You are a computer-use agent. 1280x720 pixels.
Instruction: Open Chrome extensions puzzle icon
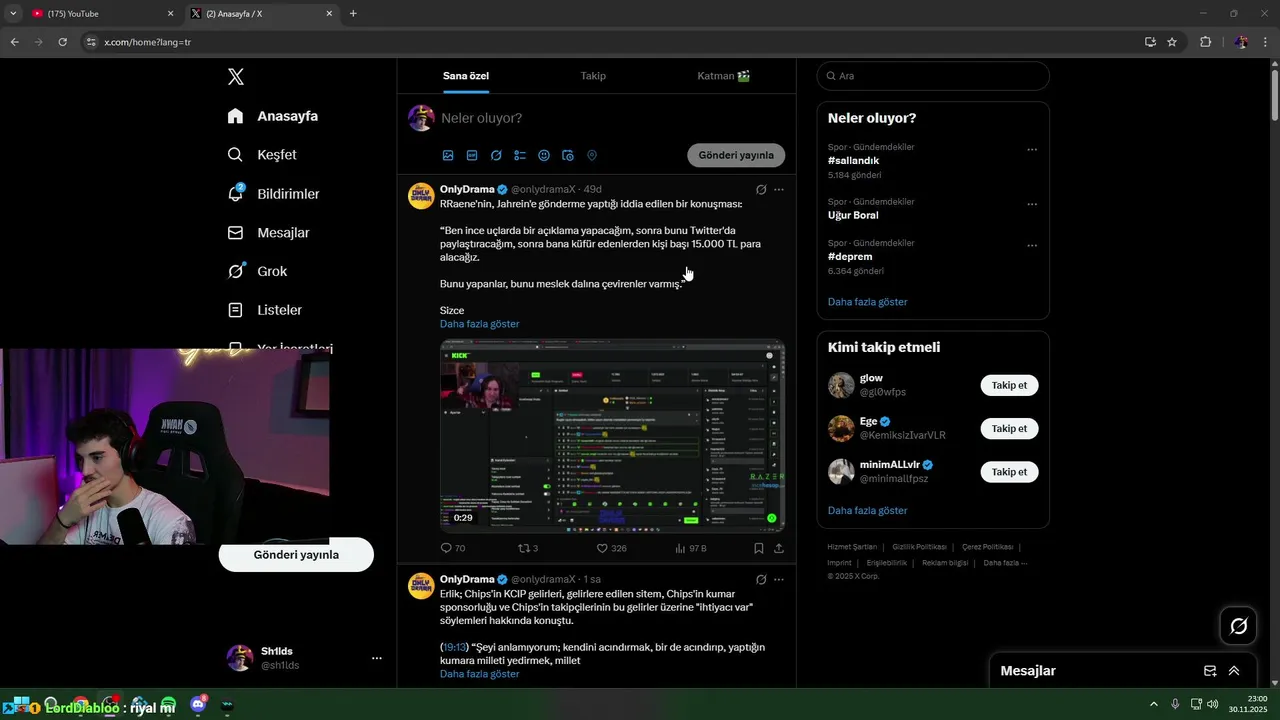pos(1205,42)
